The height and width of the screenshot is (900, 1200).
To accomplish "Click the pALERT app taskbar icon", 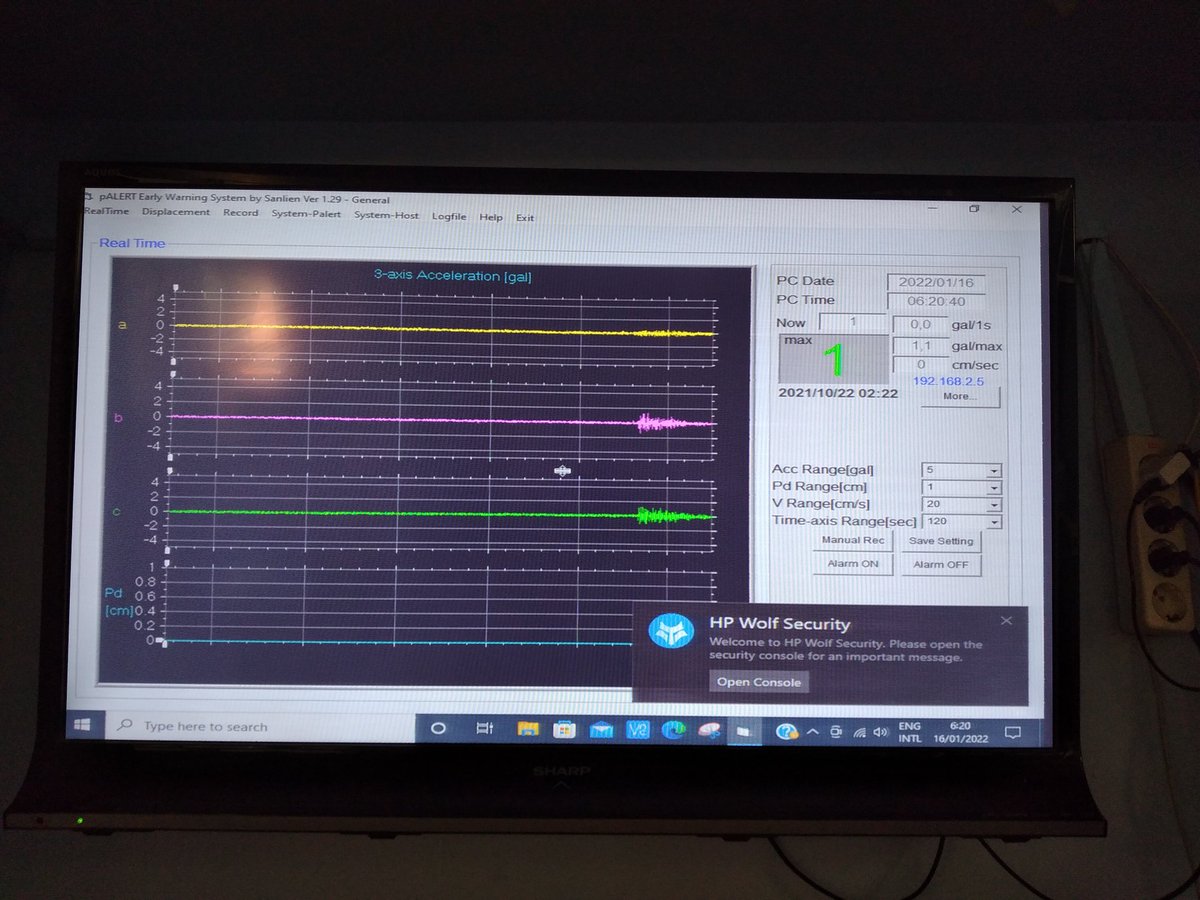I will pos(743,732).
